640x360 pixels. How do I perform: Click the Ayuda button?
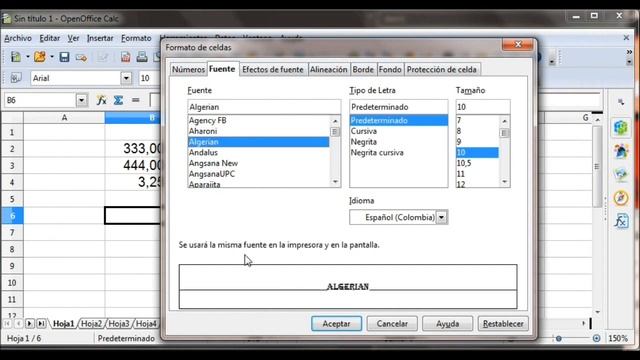(x=447, y=324)
